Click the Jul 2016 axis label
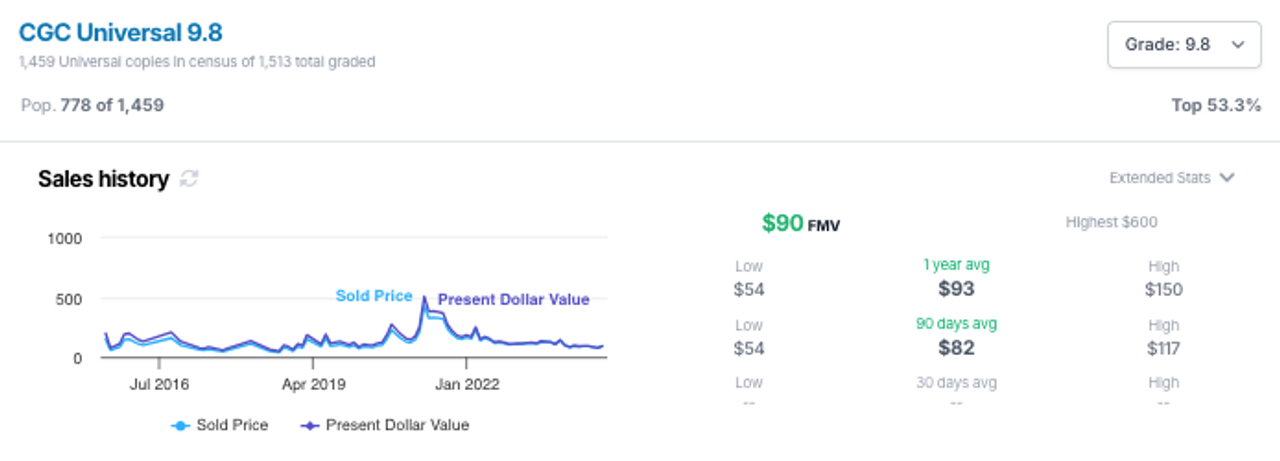Viewport: 1280px width, 461px height. click(x=159, y=383)
